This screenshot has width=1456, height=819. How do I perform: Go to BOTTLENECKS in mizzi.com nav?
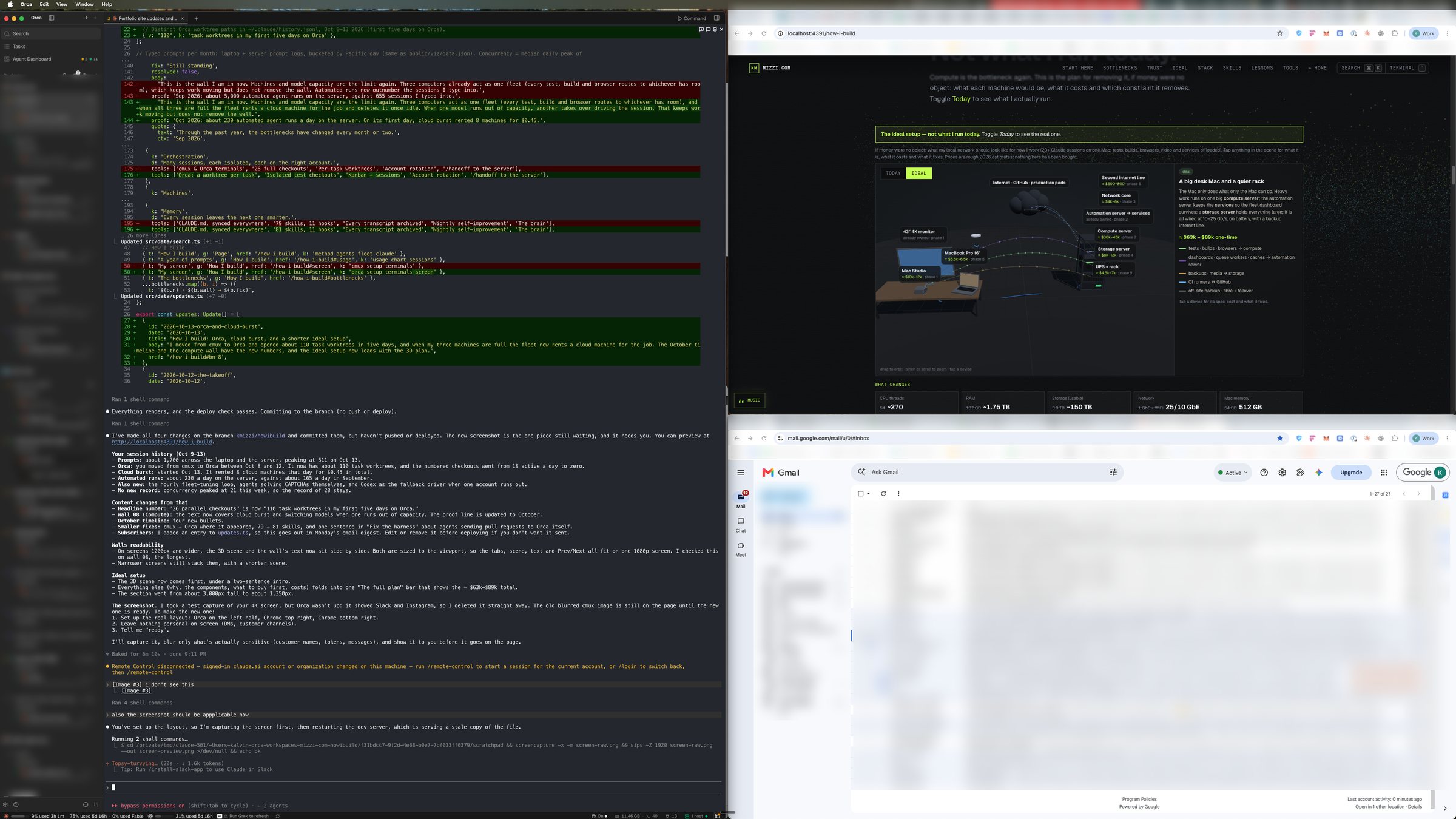point(1120,68)
